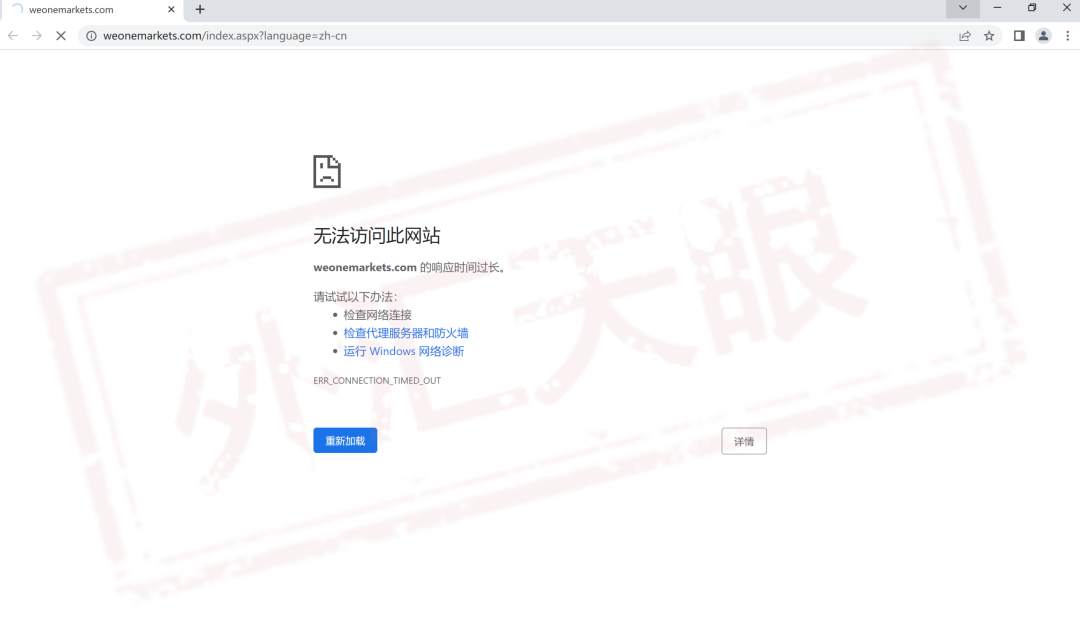Bookmark this tab with star icon
The height and width of the screenshot is (634, 1080).
click(x=989, y=36)
